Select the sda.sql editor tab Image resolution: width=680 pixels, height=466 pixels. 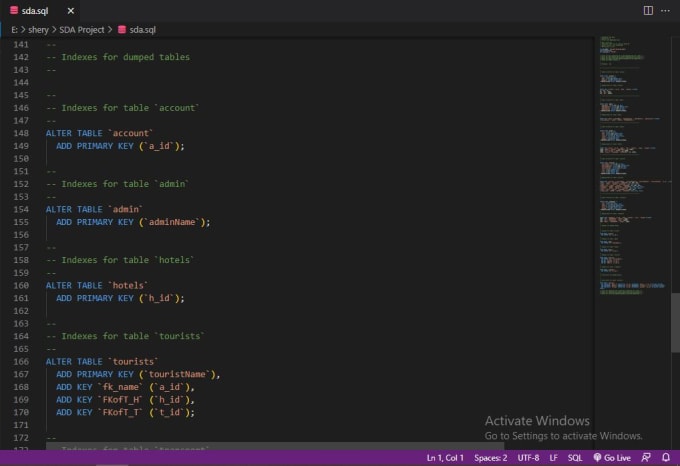pos(40,11)
